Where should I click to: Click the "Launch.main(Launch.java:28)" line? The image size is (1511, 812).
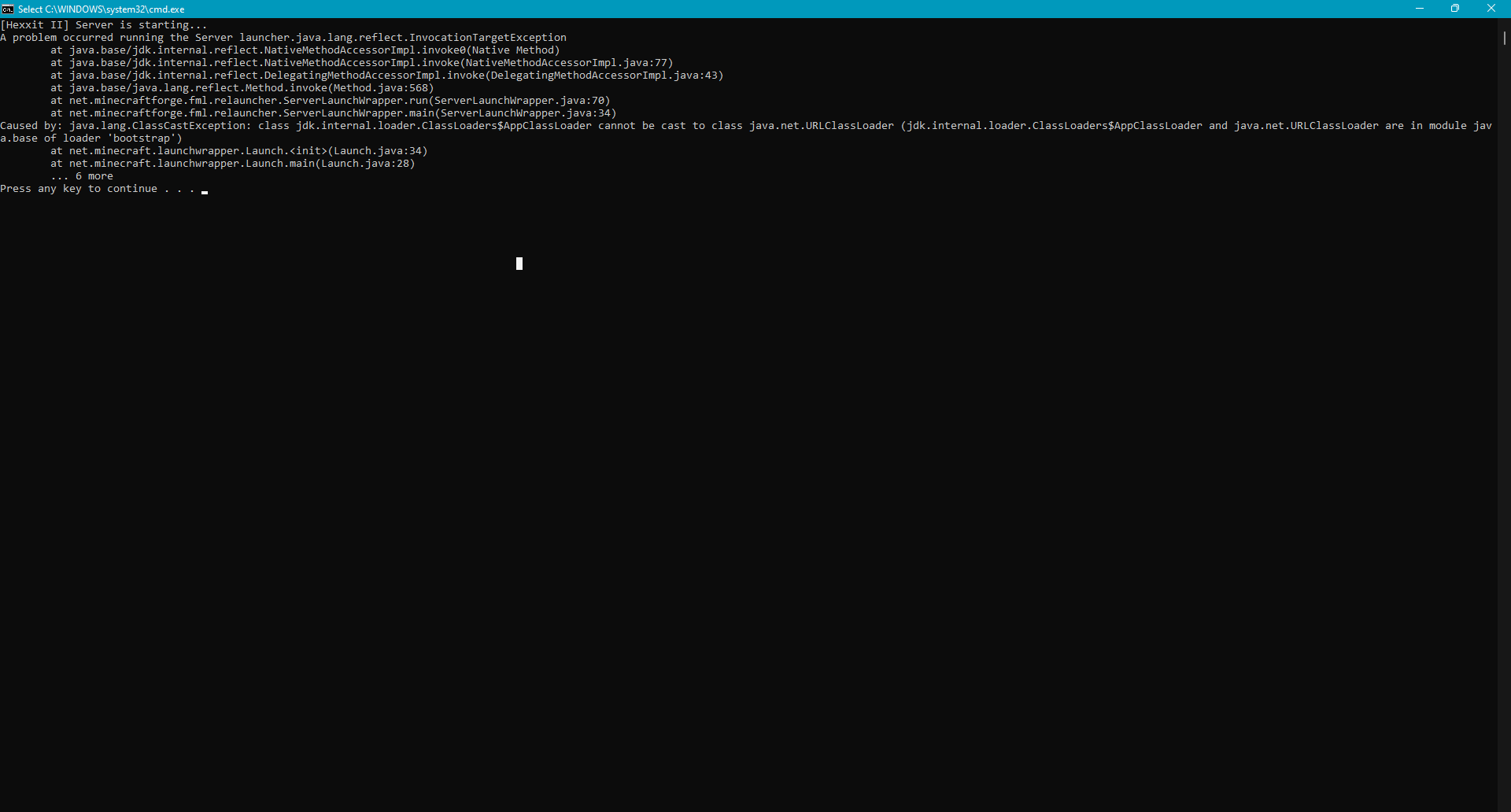tap(233, 164)
